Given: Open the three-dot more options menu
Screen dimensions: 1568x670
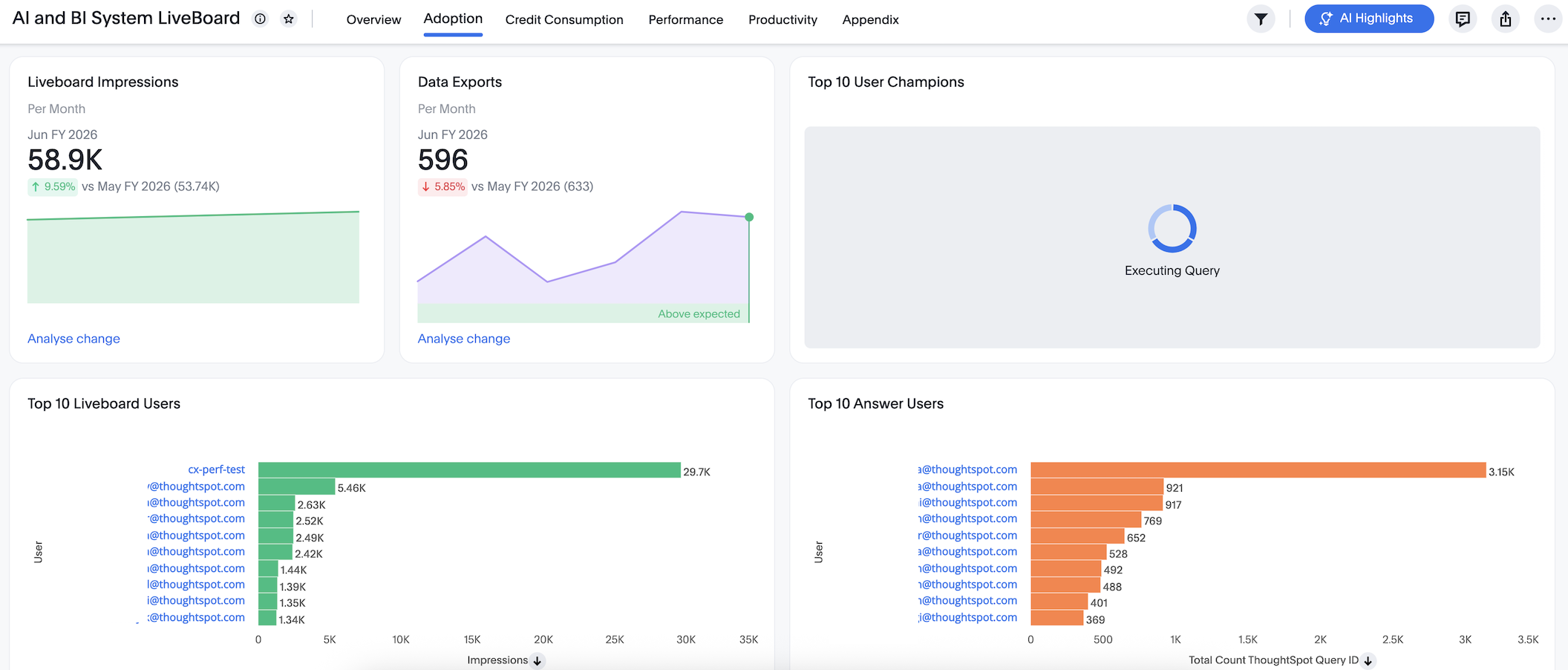Looking at the screenshot, I should click(1548, 19).
